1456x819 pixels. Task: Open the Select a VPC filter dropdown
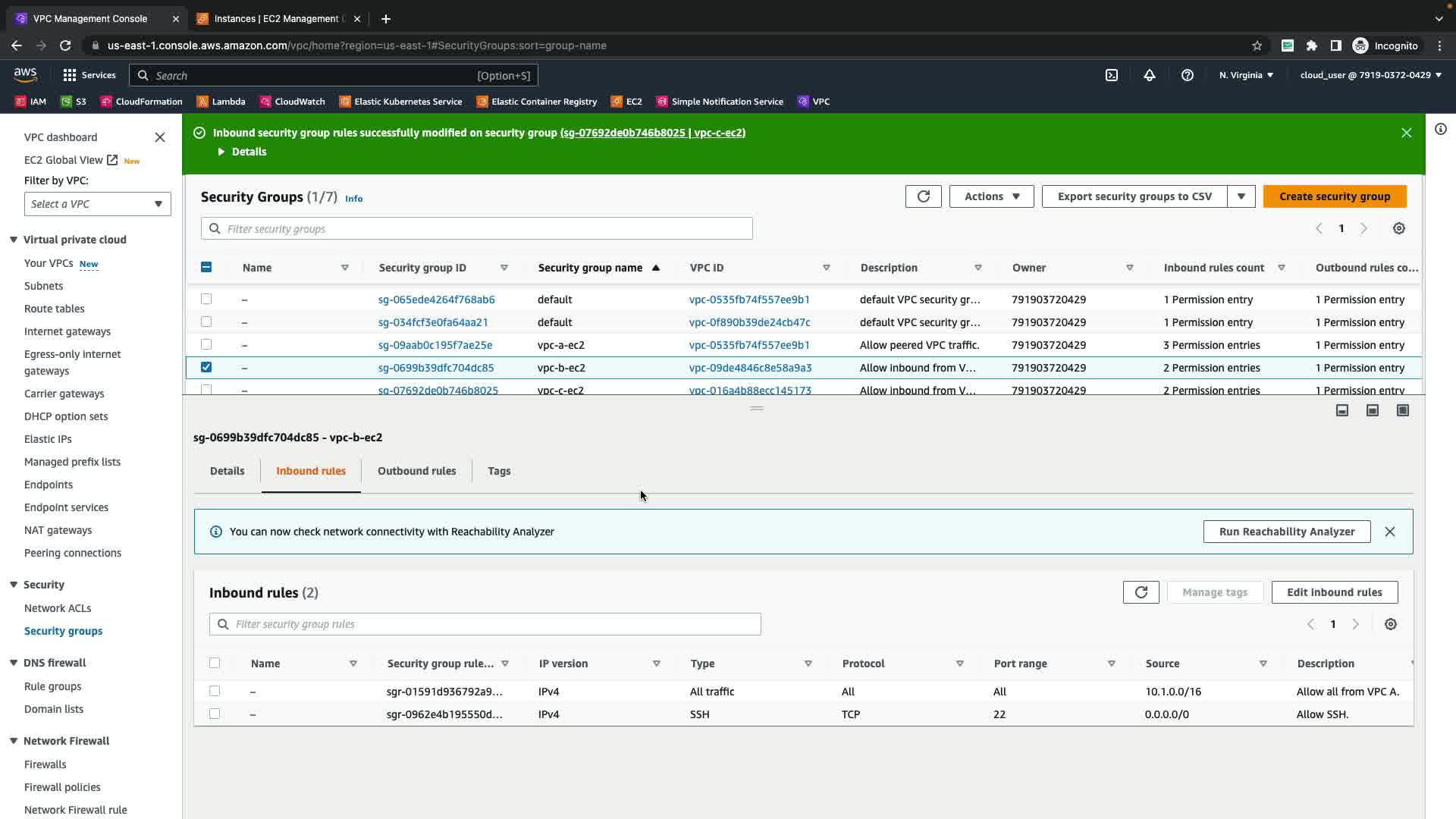(97, 204)
